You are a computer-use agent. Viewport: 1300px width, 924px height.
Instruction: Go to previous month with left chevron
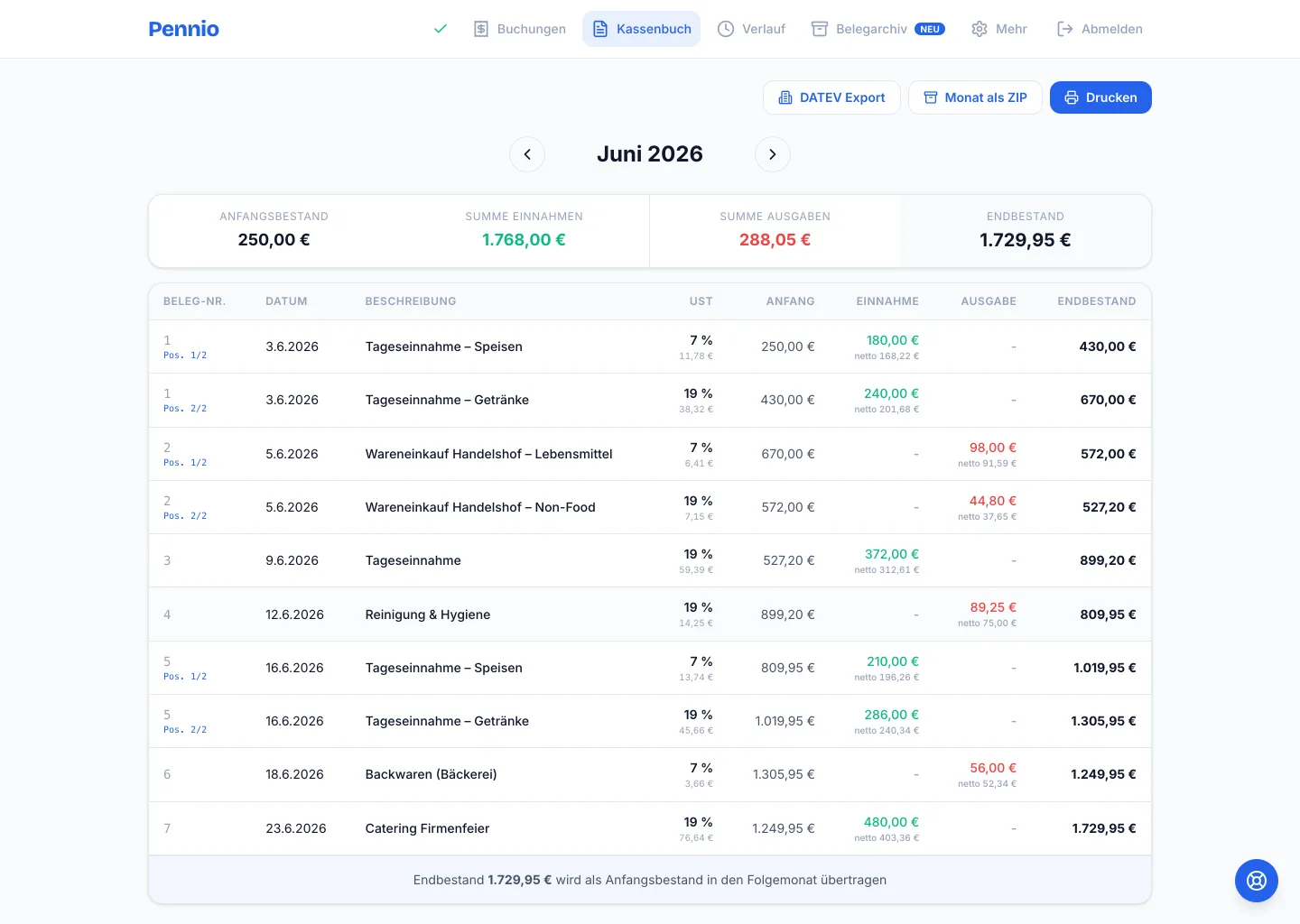tap(527, 154)
